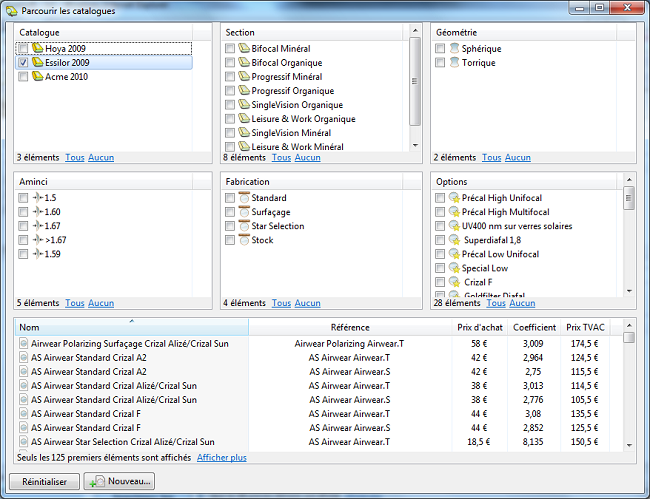Sort results by Coefficient column header

click(534, 327)
